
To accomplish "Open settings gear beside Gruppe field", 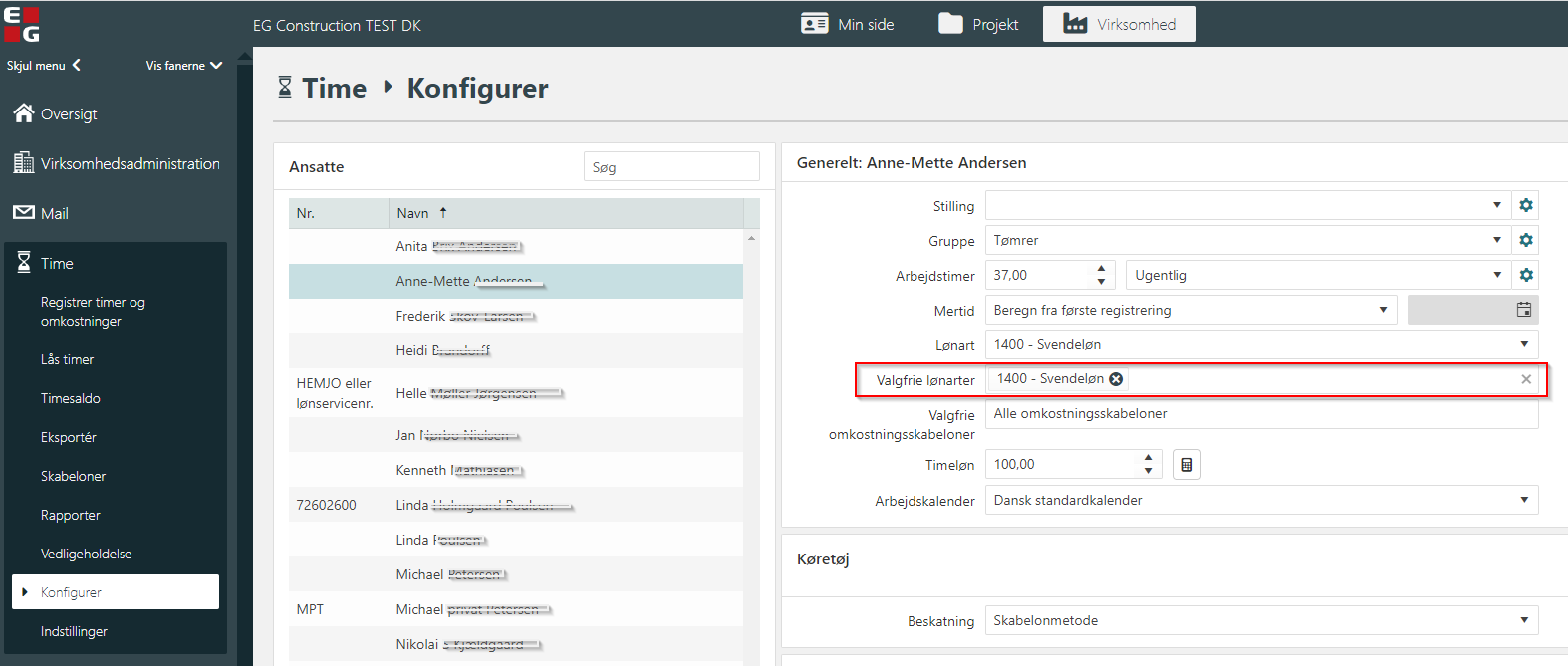I will 1525,241.
